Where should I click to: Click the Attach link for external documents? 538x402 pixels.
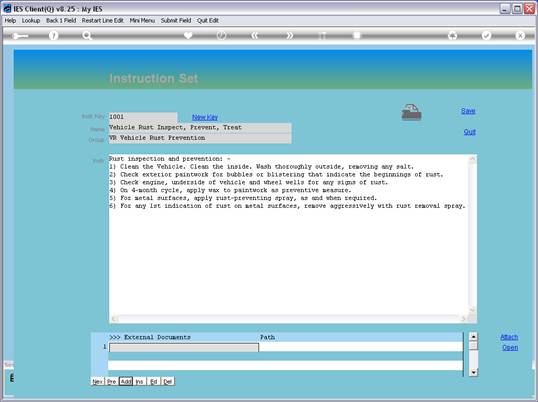pos(509,337)
